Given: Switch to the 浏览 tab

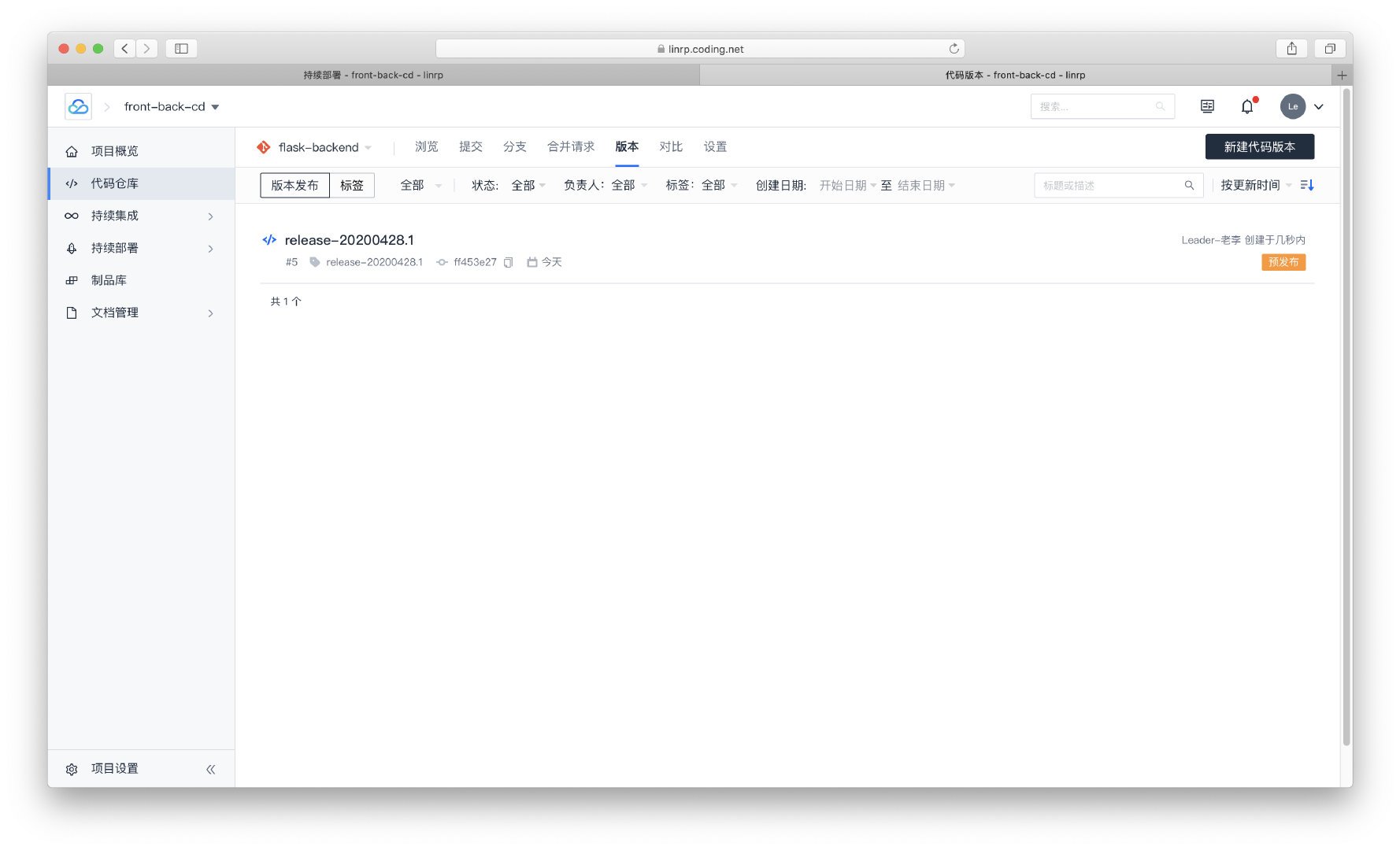Looking at the screenshot, I should 427,146.
